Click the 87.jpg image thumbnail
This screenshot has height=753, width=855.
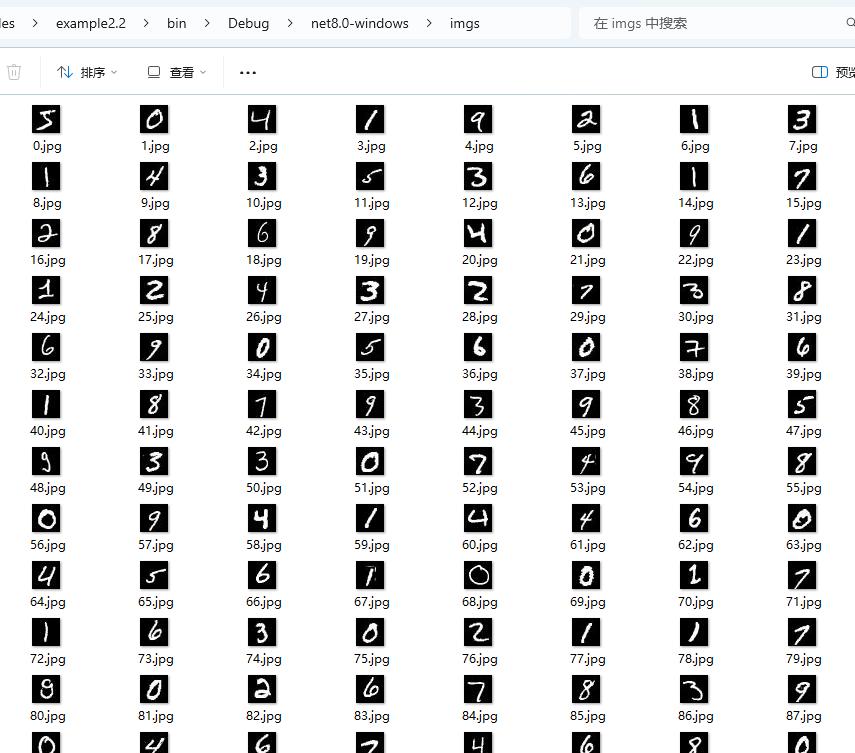click(802, 689)
